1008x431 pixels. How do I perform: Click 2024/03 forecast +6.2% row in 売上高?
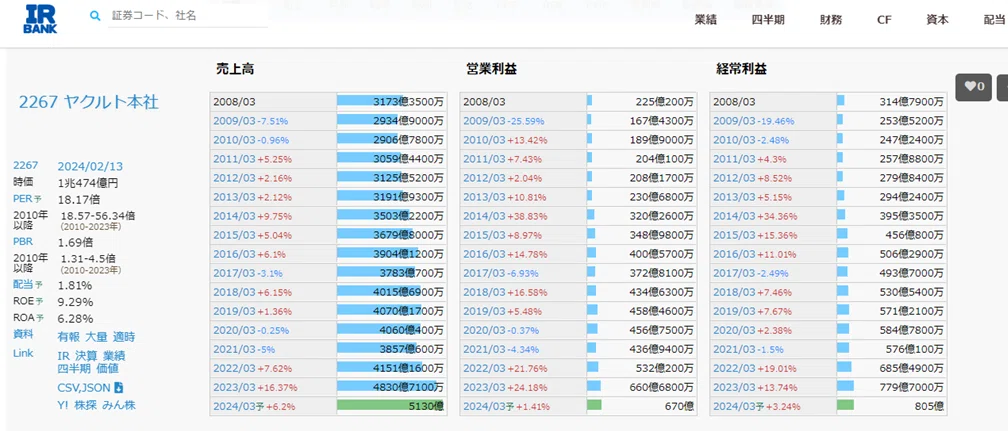click(328, 407)
